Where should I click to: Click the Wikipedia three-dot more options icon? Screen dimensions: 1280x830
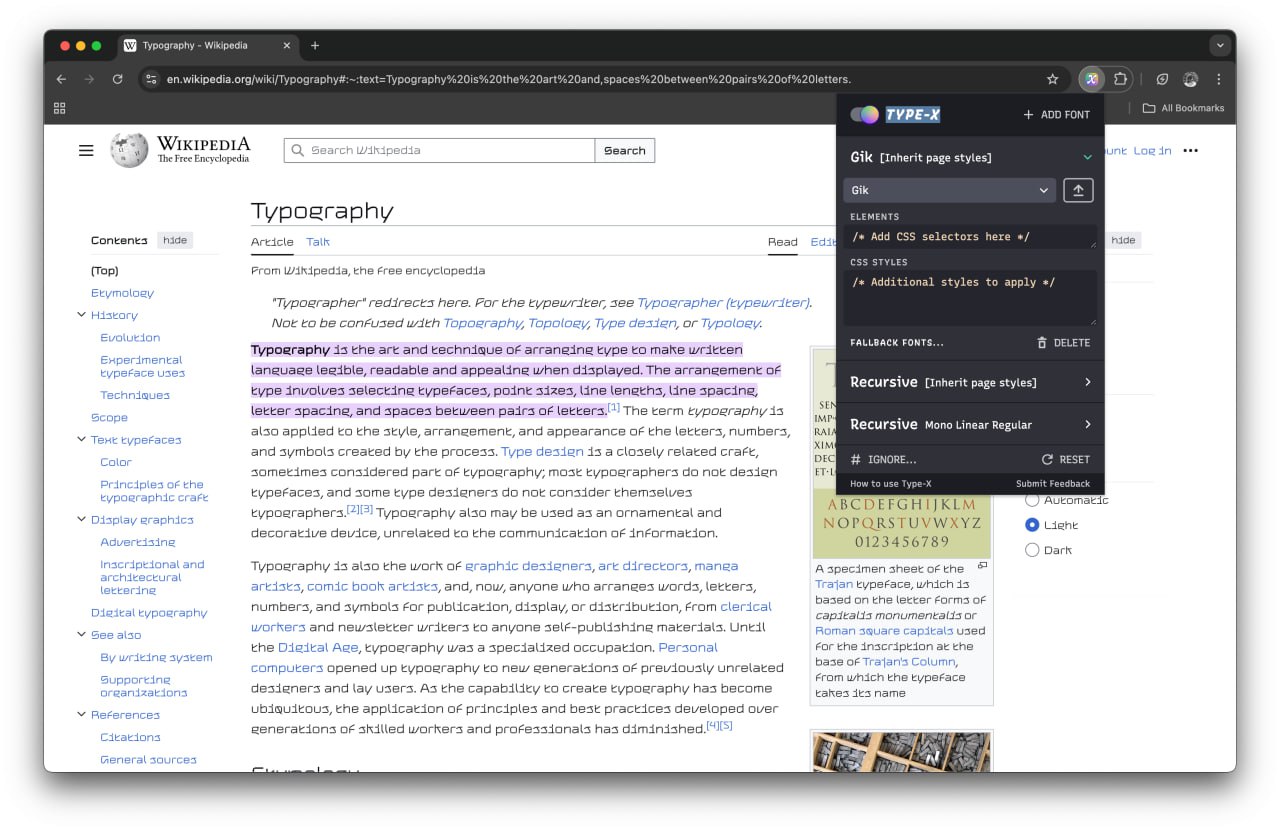coord(1190,150)
